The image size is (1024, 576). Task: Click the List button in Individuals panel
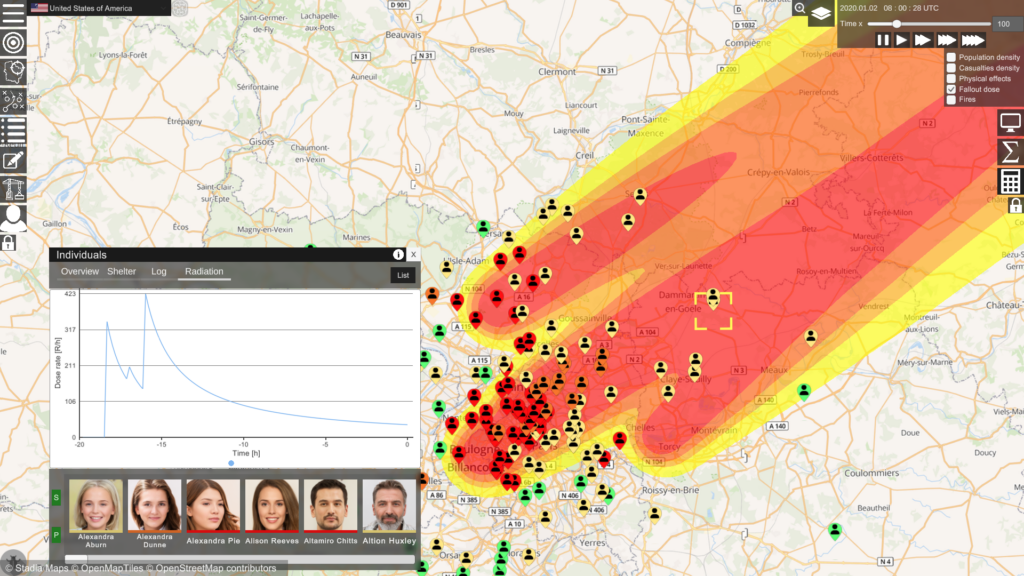point(402,275)
